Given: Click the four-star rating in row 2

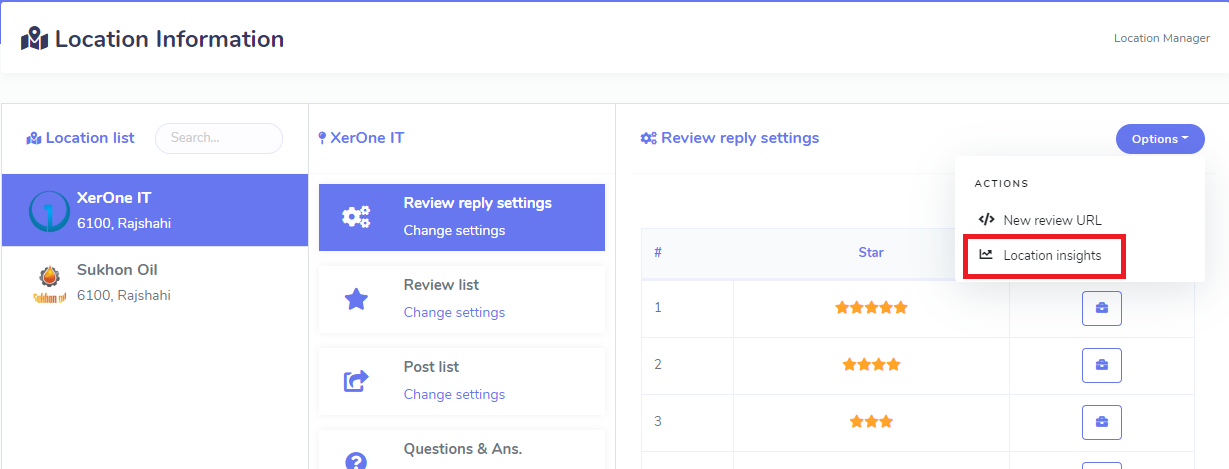Looking at the screenshot, I should click(x=871, y=365).
